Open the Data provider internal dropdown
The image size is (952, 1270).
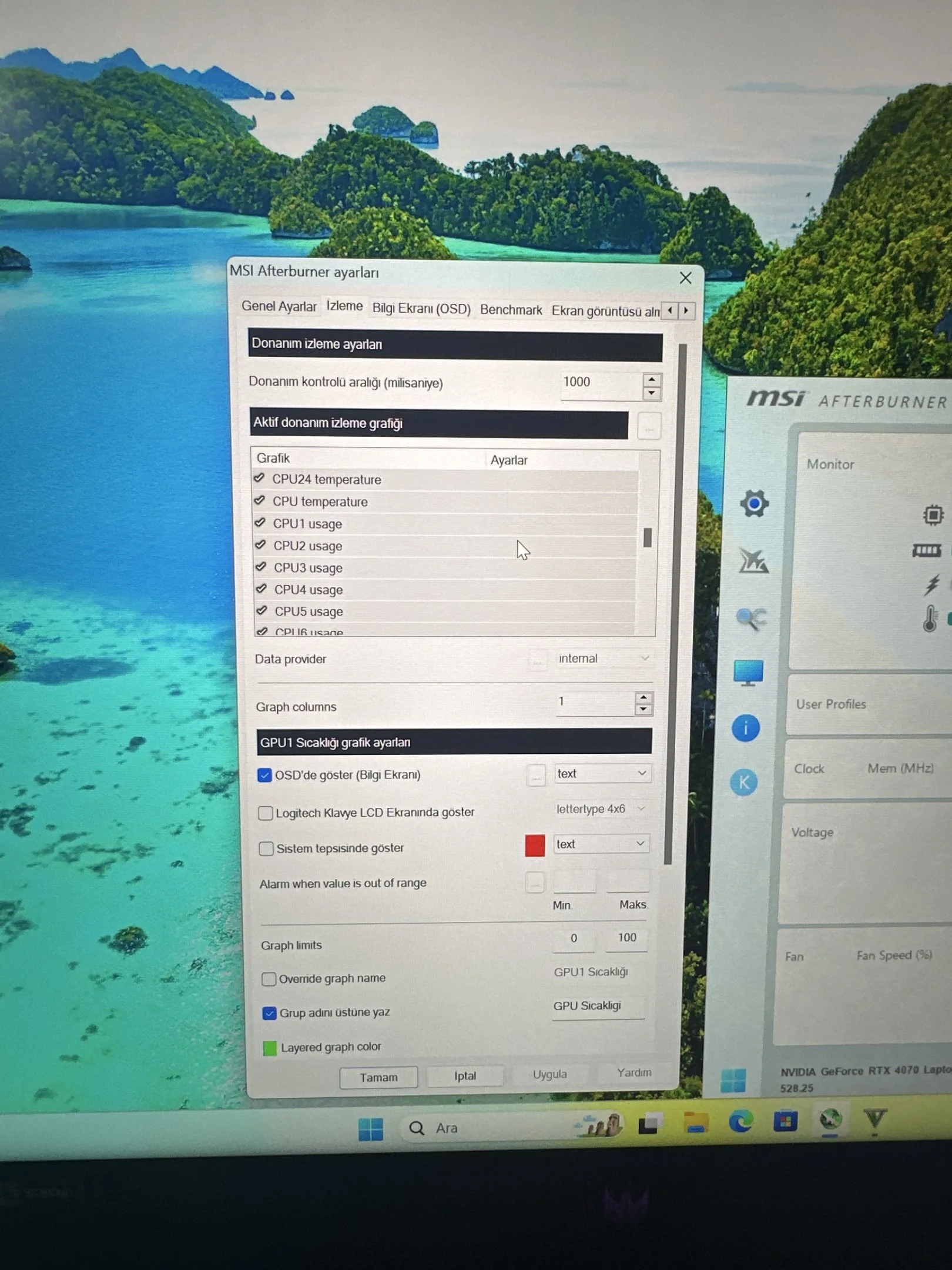[604, 659]
